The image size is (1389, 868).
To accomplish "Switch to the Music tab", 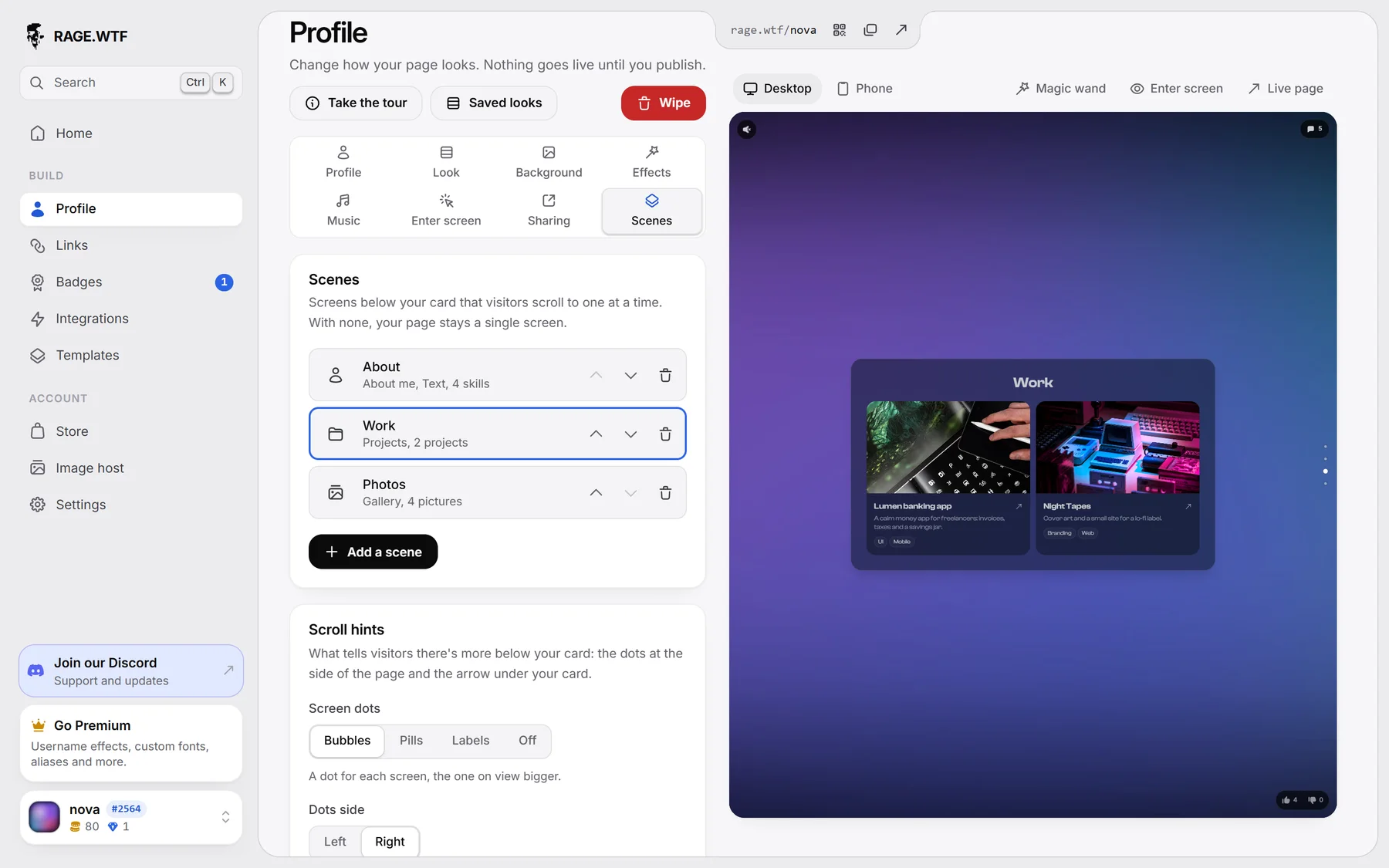I will click(x=343, y=210).
